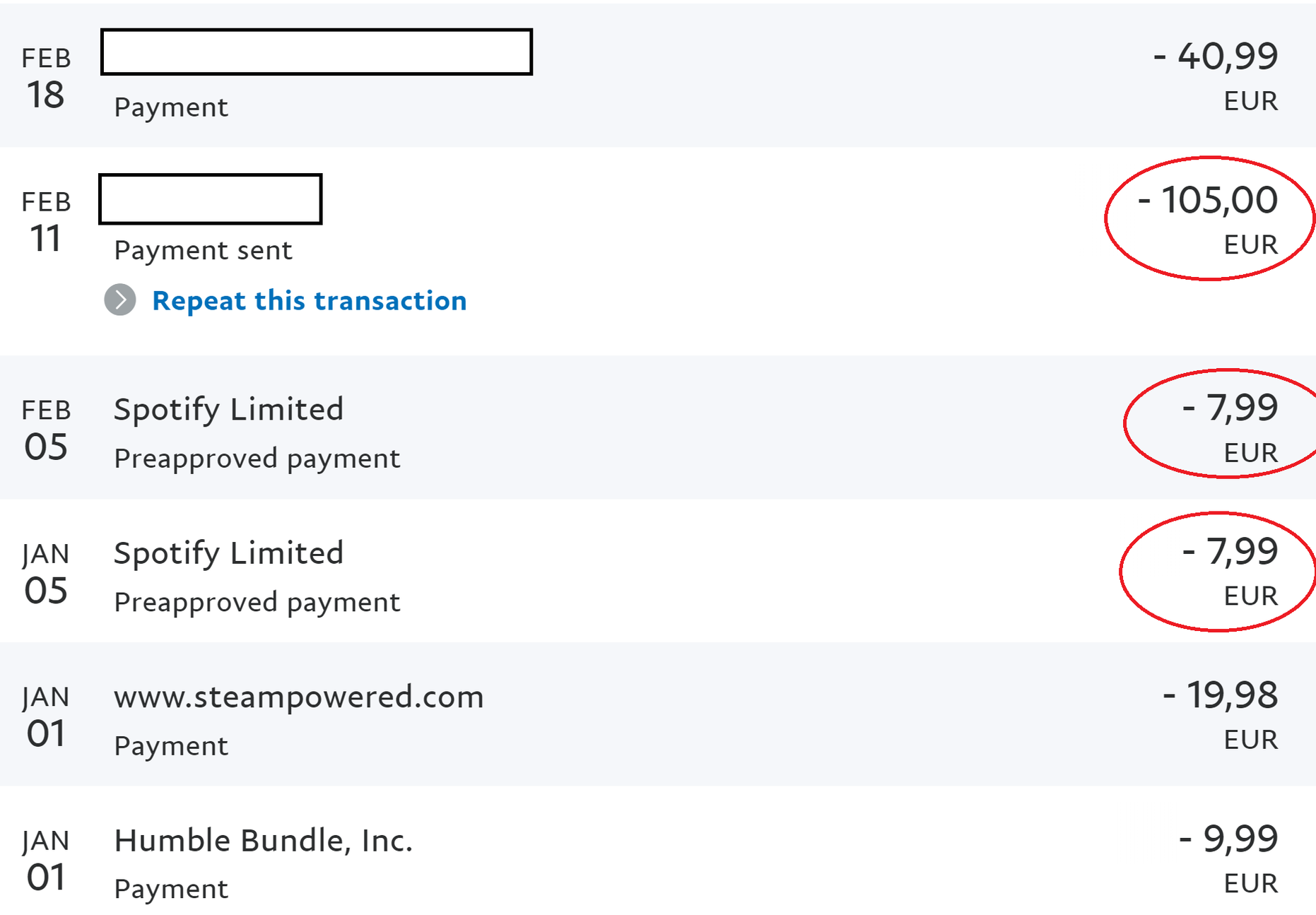Open the Humble Bundle, Inc. payment
The height and width of the screenshot is (915, 1316).
[263, 840]
